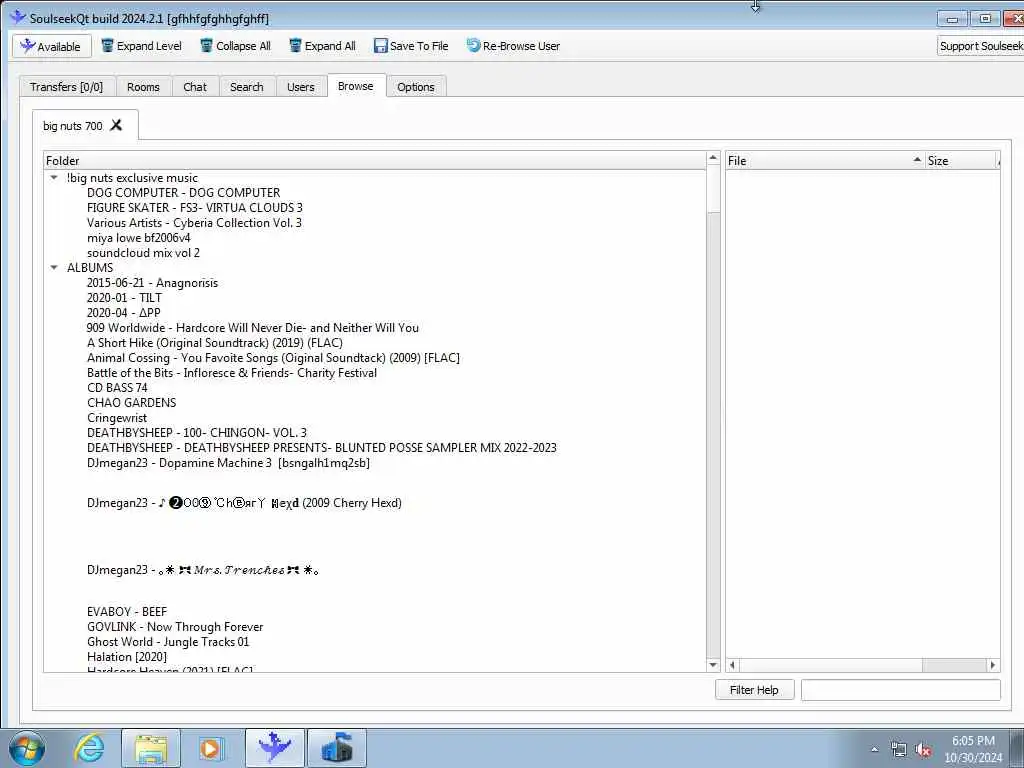Click the Available status button
Viewport: 1024px width, 768px height.
coord(52,46)
